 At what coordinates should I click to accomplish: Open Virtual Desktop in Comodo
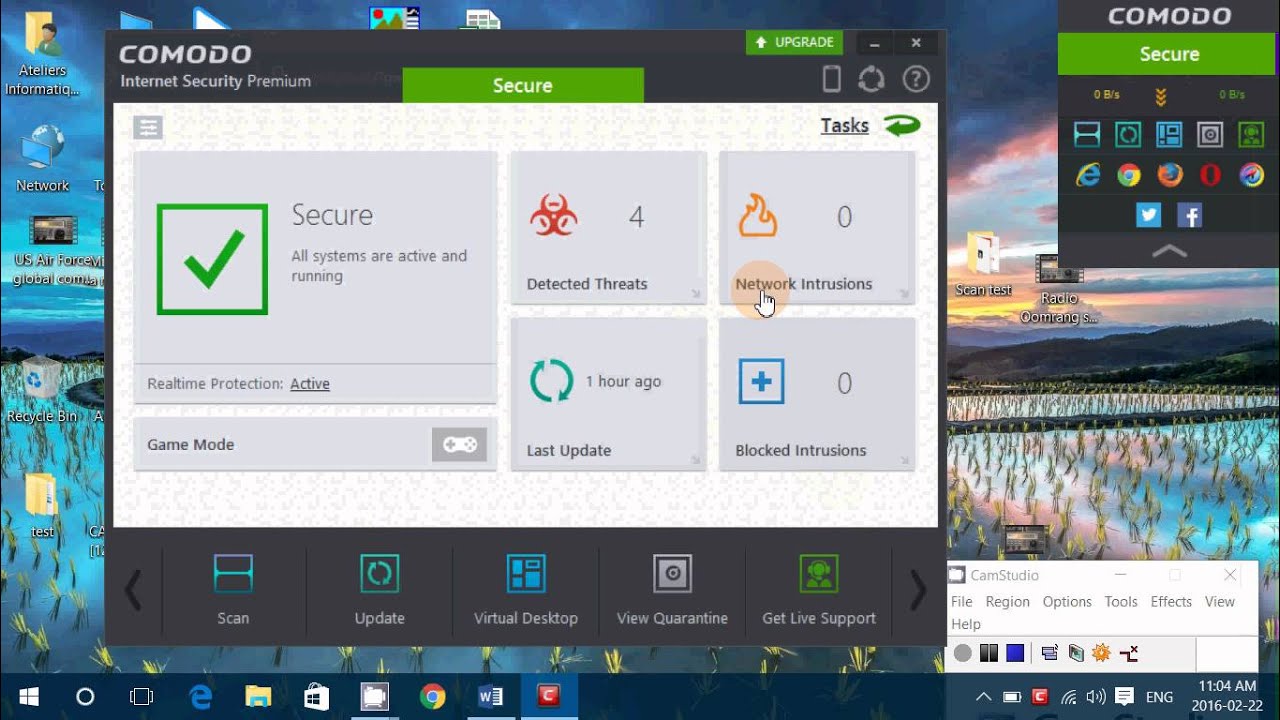point(526,590)
